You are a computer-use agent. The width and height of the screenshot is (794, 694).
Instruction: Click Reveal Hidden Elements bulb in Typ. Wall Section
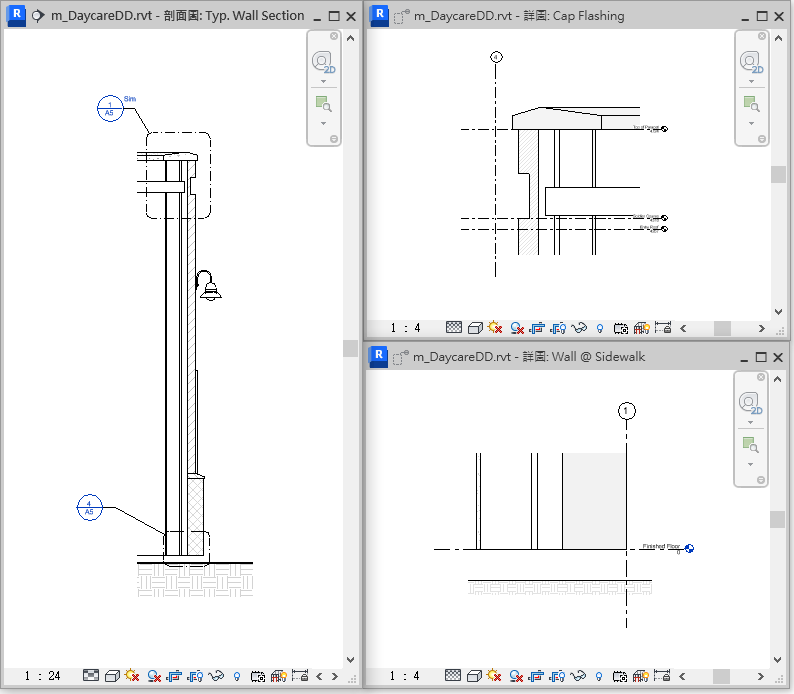(237, 676)
